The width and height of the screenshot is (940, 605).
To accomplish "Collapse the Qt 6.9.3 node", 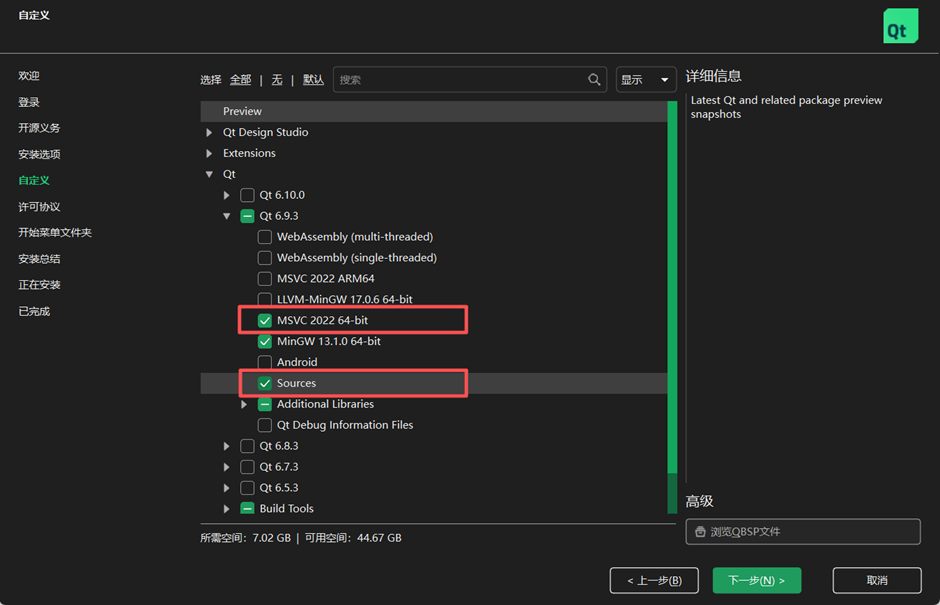I will click(226, 216).
